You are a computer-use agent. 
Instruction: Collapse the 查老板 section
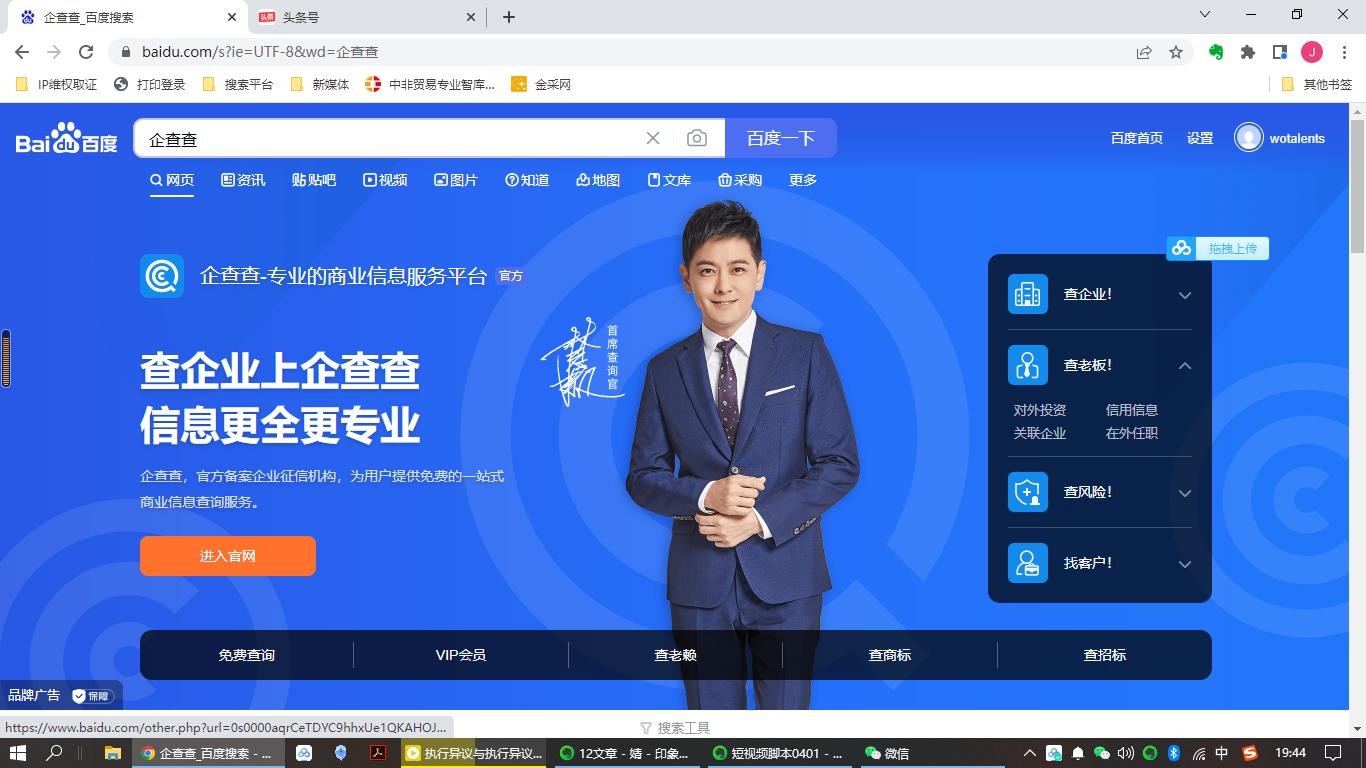point(1184,365)
